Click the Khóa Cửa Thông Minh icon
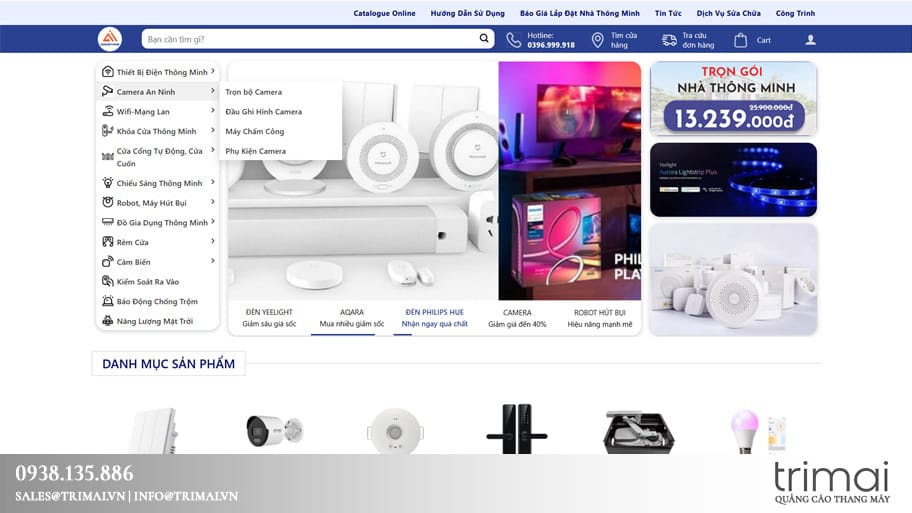 108,131
